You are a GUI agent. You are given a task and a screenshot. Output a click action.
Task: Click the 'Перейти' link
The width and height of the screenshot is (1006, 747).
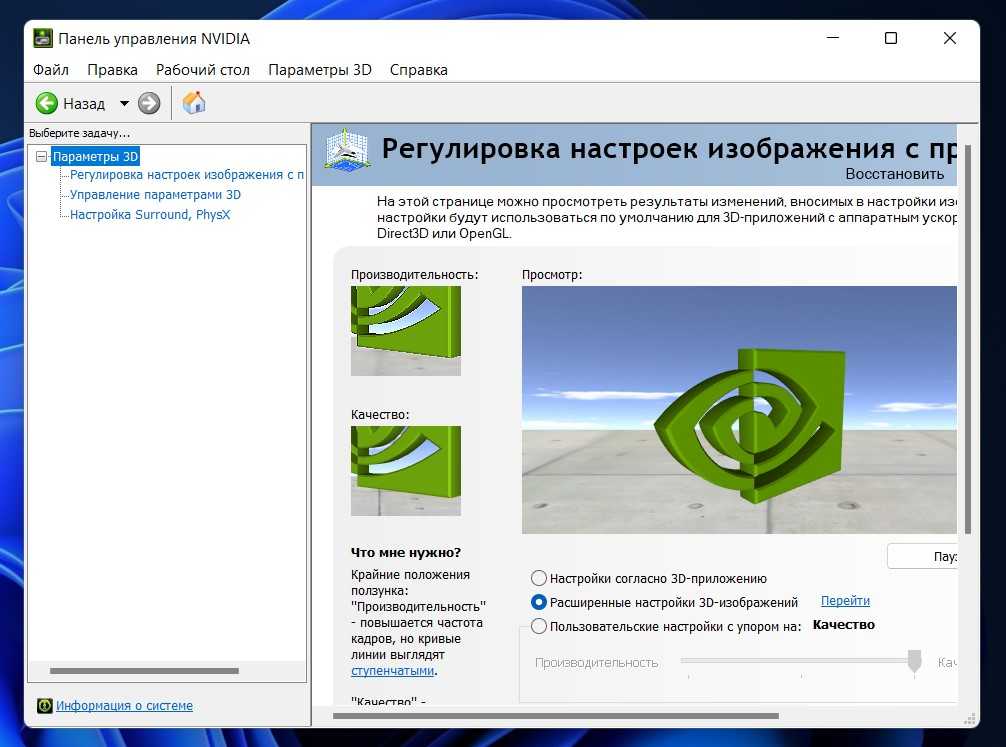(845, 601)
